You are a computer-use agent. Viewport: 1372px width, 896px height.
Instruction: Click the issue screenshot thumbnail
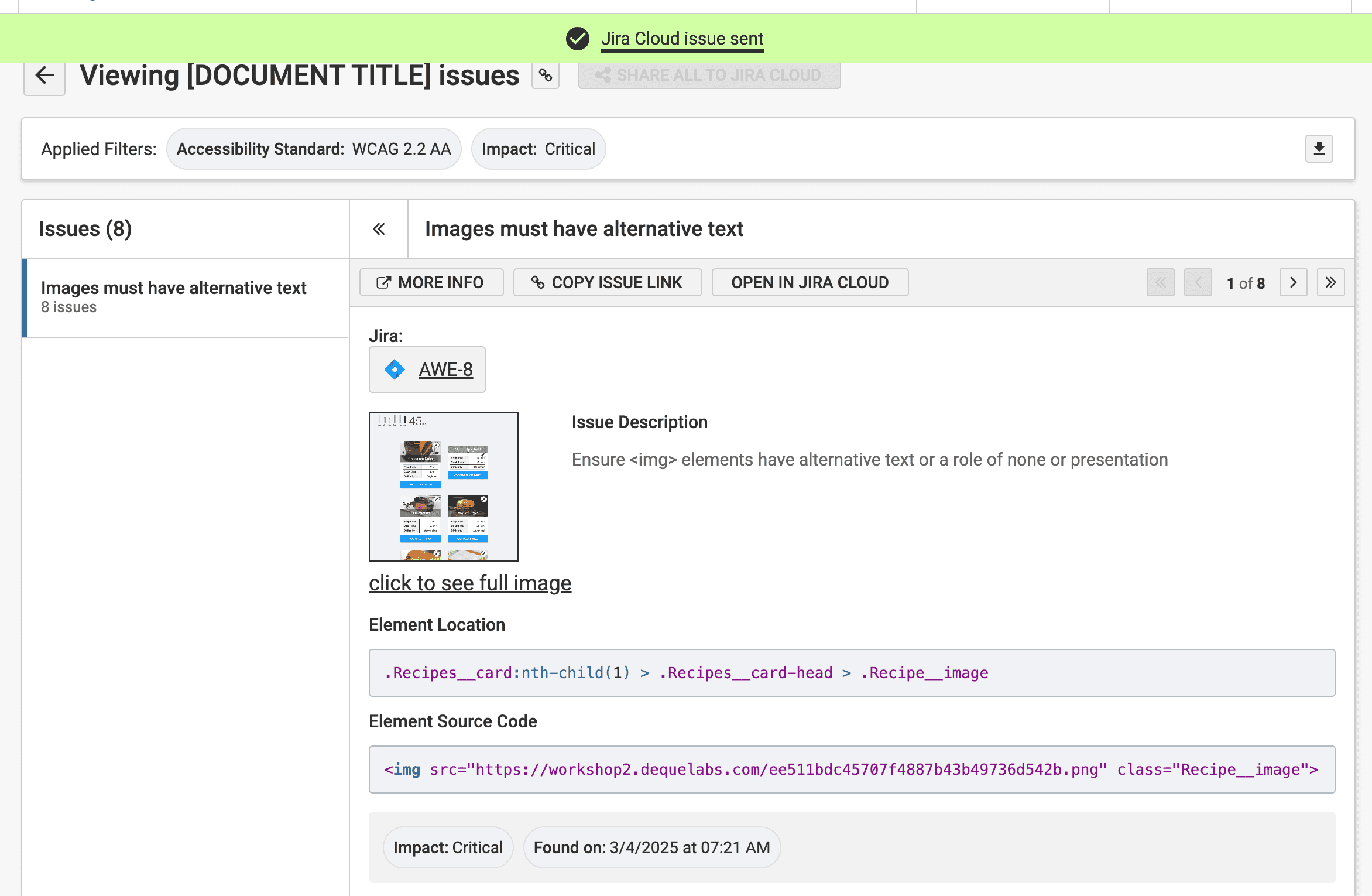[x=443, y=486]
